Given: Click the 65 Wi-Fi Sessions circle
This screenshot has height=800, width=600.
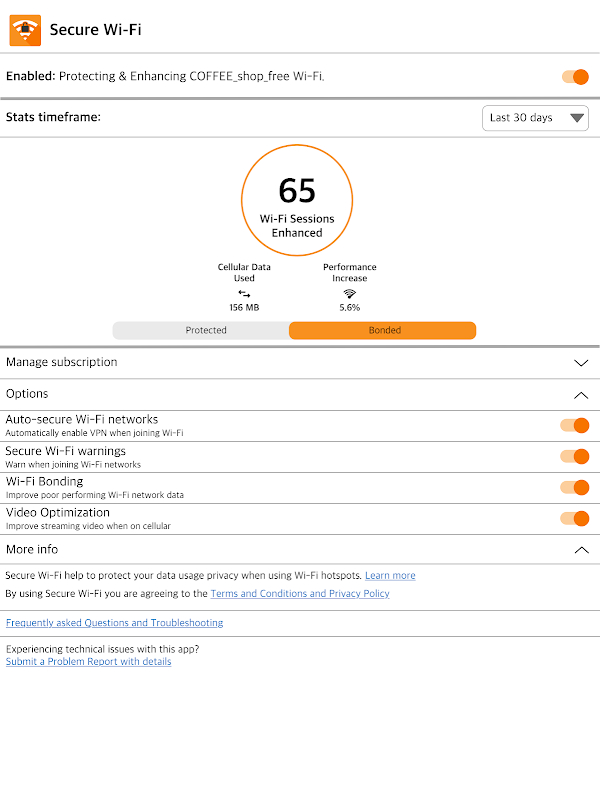Looking at the screenshot, I should tap(297, 199).
